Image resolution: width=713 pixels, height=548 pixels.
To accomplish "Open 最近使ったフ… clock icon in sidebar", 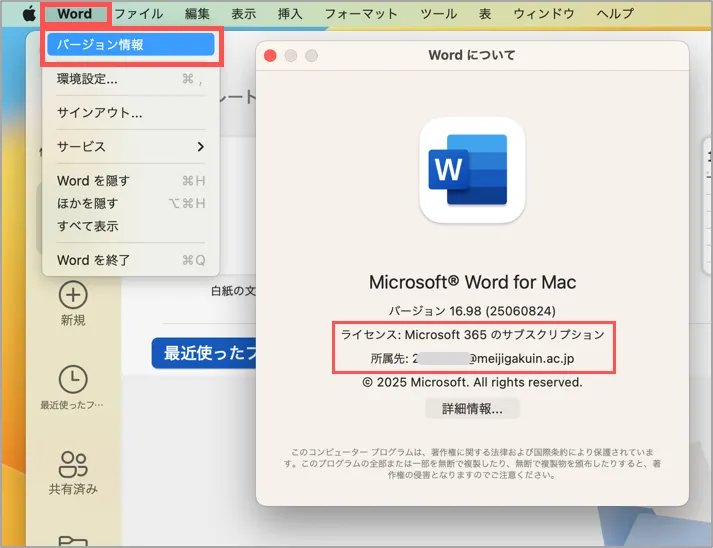I will [73, 379].
